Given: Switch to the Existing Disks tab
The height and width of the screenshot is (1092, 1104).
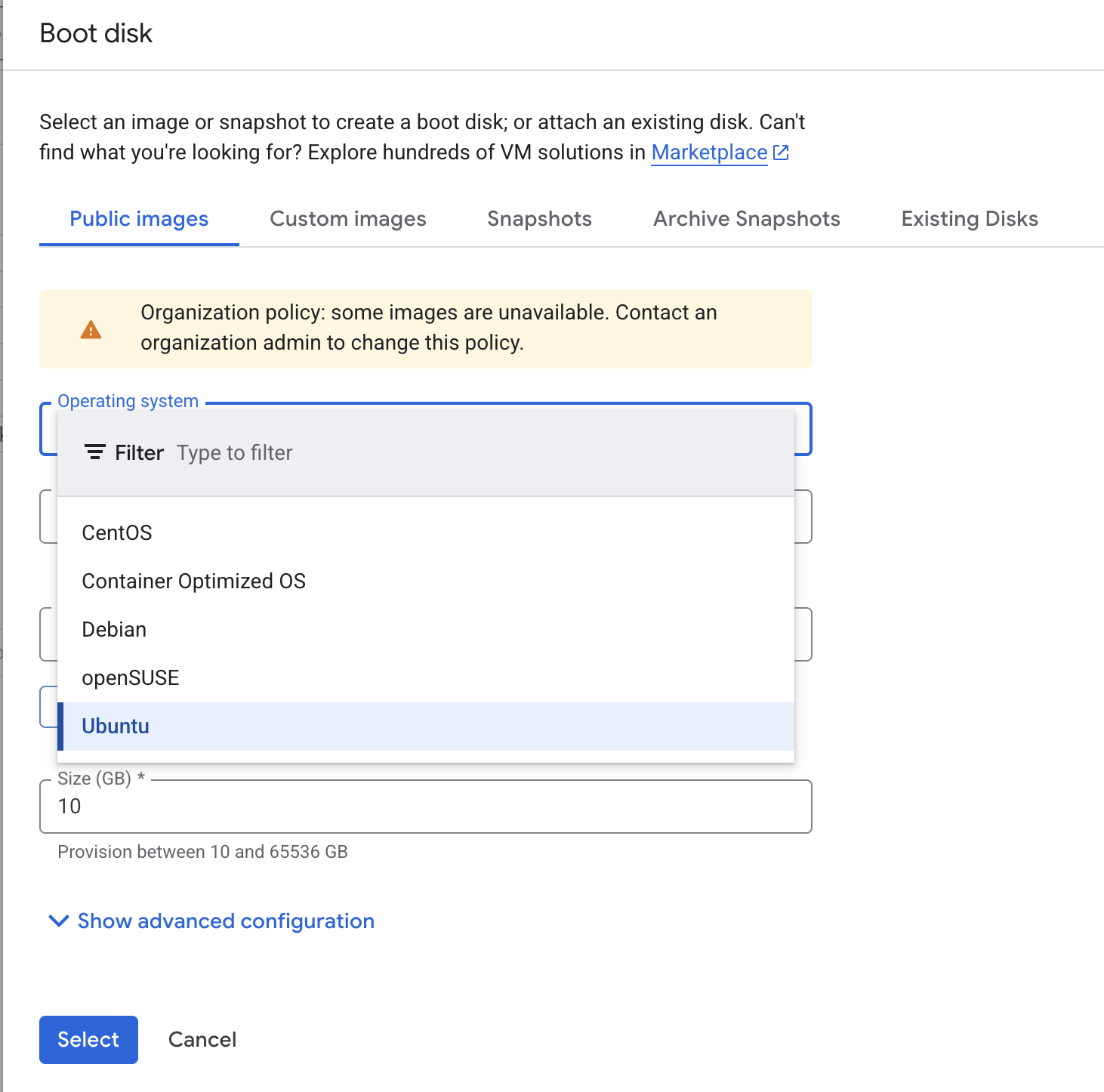Looking at the screenshot, I should pos(969,219).
